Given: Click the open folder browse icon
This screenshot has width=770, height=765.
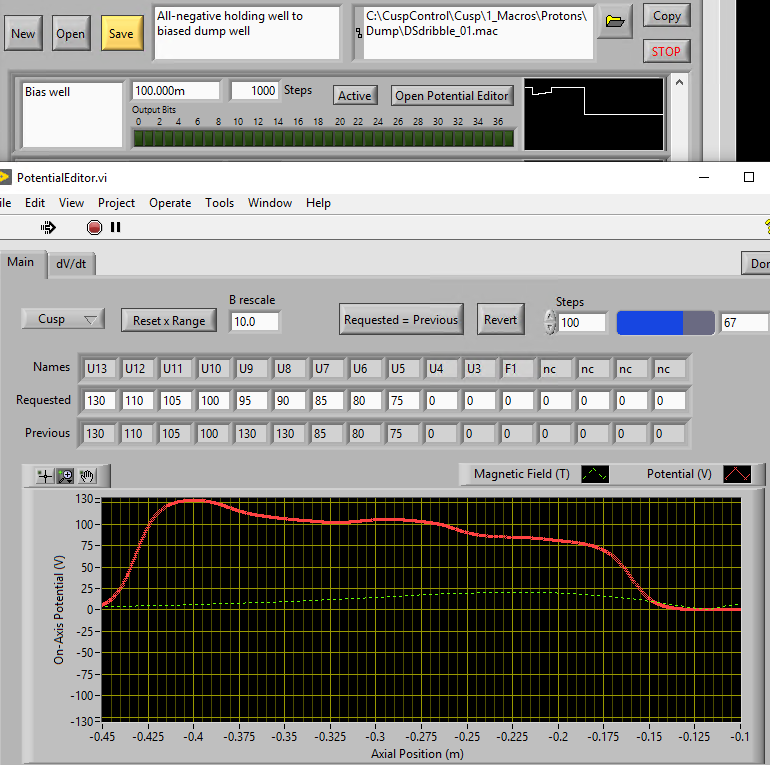Looking at the screenshot, I should tap(617, 19).
